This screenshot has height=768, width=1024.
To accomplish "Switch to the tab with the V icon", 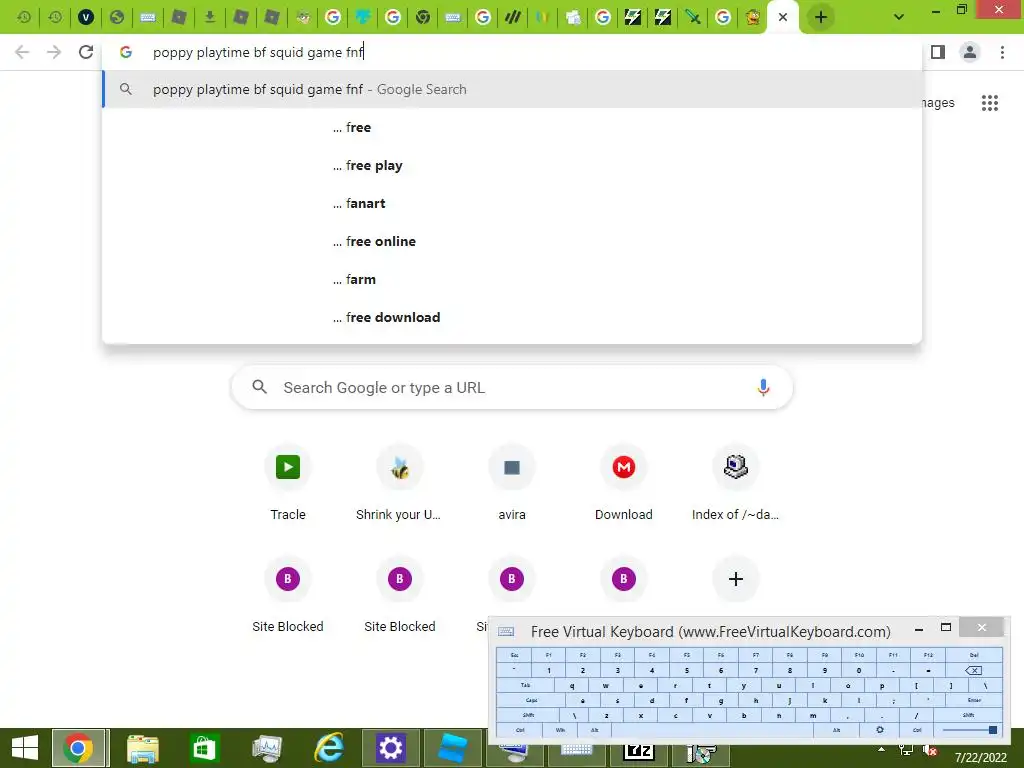I will [x=86, y=17].
